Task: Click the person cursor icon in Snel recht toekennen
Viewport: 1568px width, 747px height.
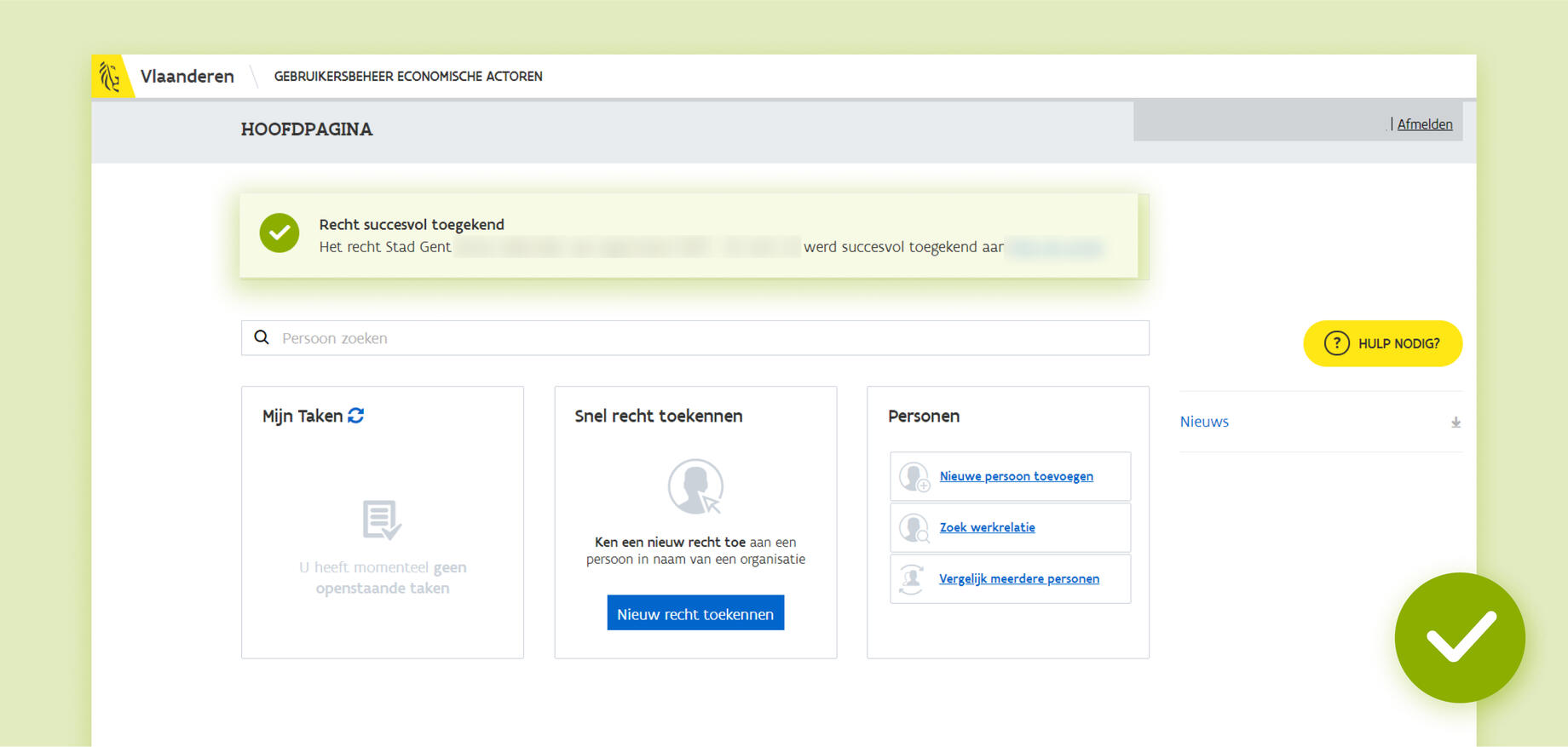Action: (695, 486)
